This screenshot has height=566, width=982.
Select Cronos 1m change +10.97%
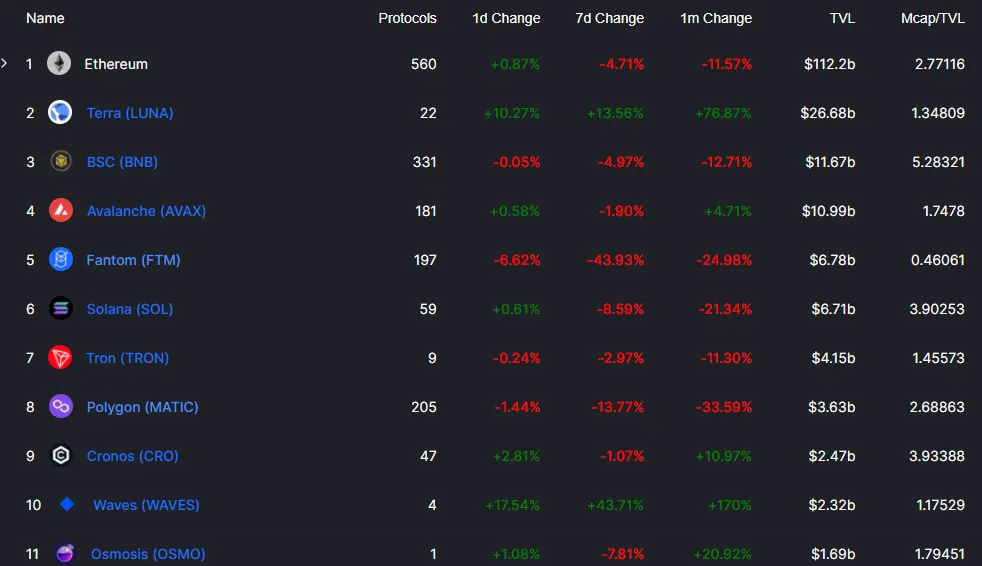(723, 456)
